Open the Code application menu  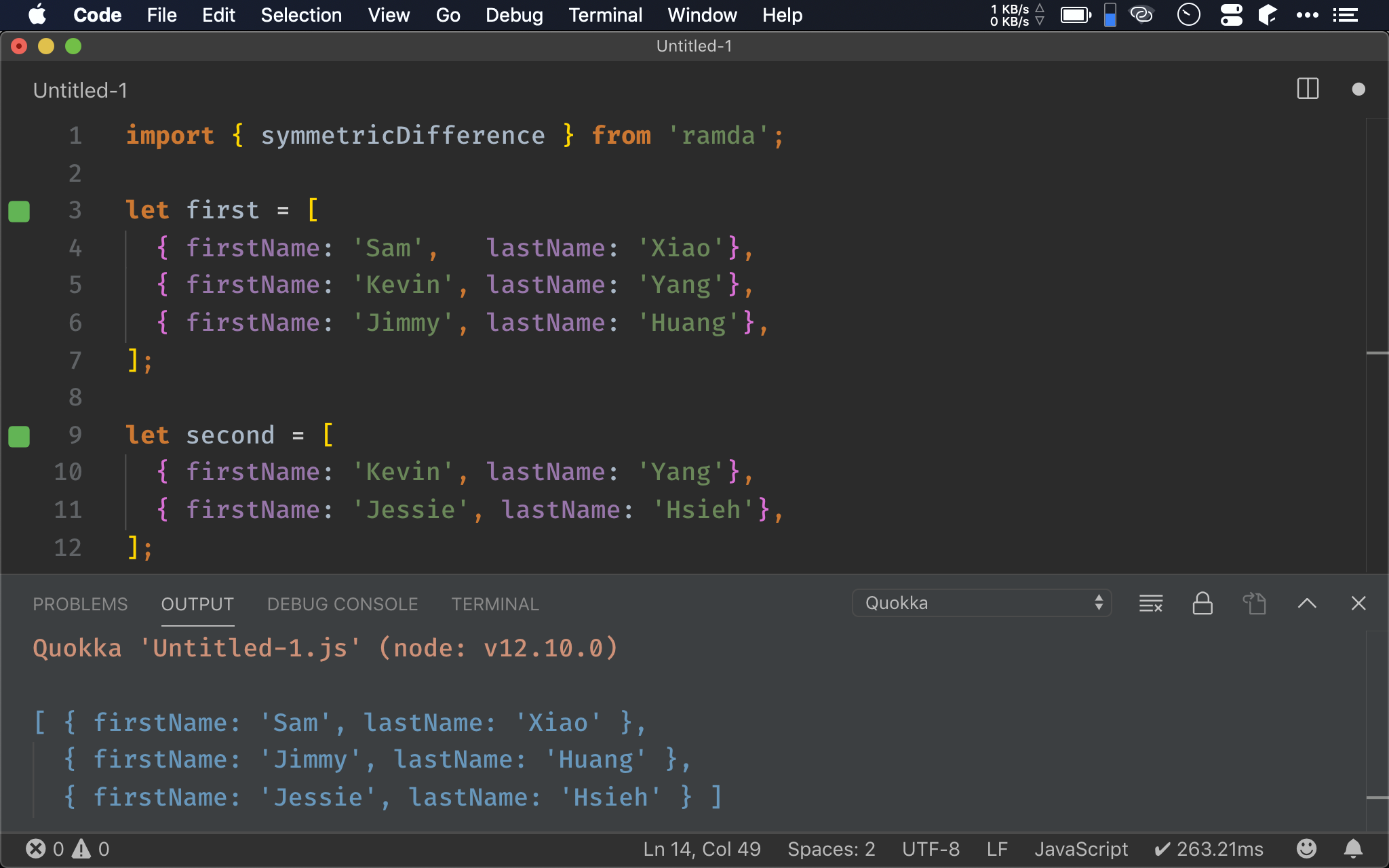pos(97,15)
